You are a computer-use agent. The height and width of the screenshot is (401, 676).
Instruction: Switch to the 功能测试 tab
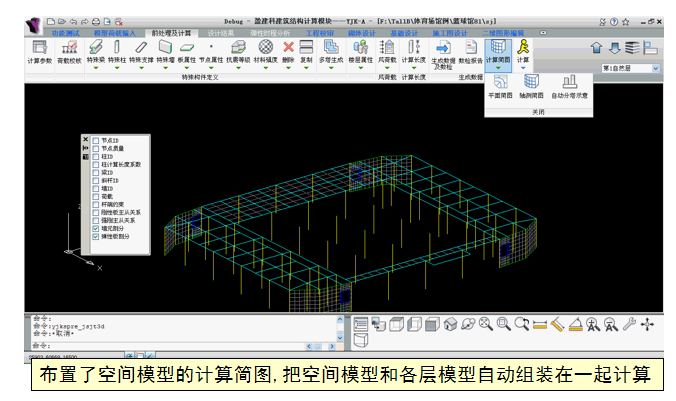66,33
